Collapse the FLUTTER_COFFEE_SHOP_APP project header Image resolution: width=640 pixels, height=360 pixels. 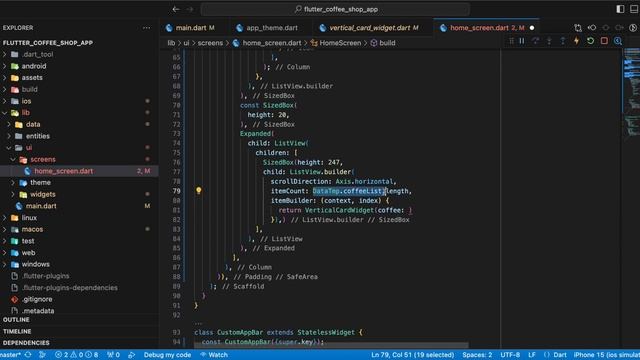(x=48, y=43)
